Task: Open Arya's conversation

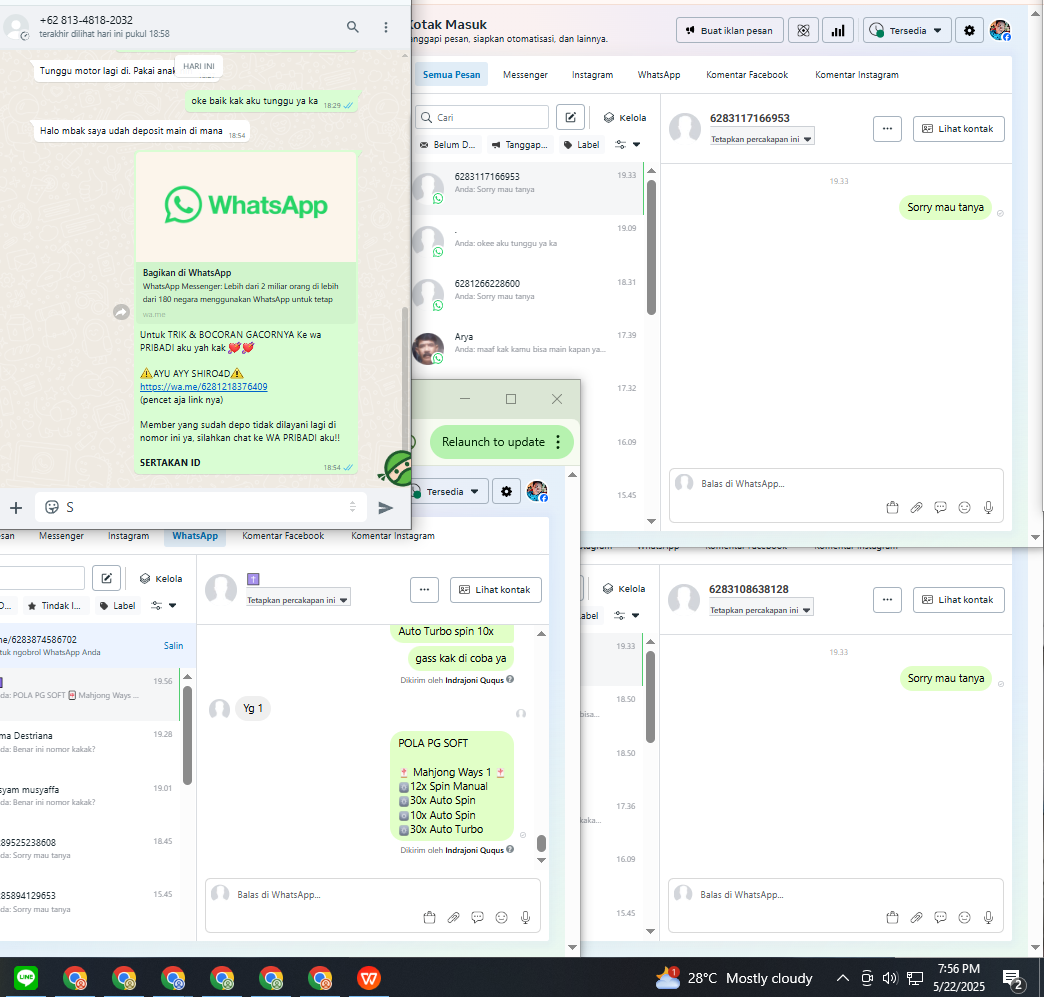Action: [527, 348]
